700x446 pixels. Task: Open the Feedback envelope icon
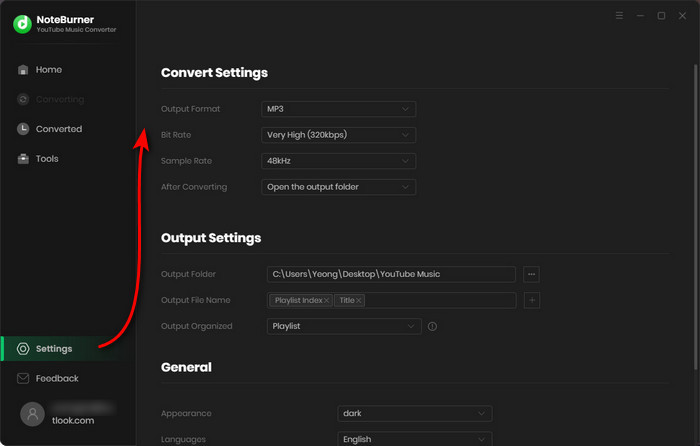coord(23,379)
